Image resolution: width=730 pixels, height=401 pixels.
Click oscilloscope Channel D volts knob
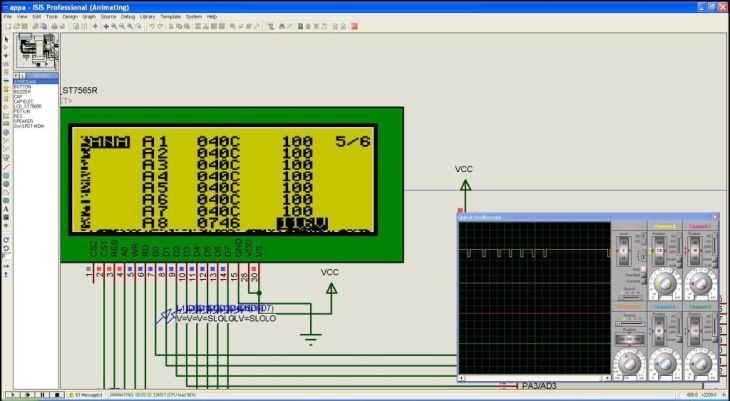click(700, 363)
